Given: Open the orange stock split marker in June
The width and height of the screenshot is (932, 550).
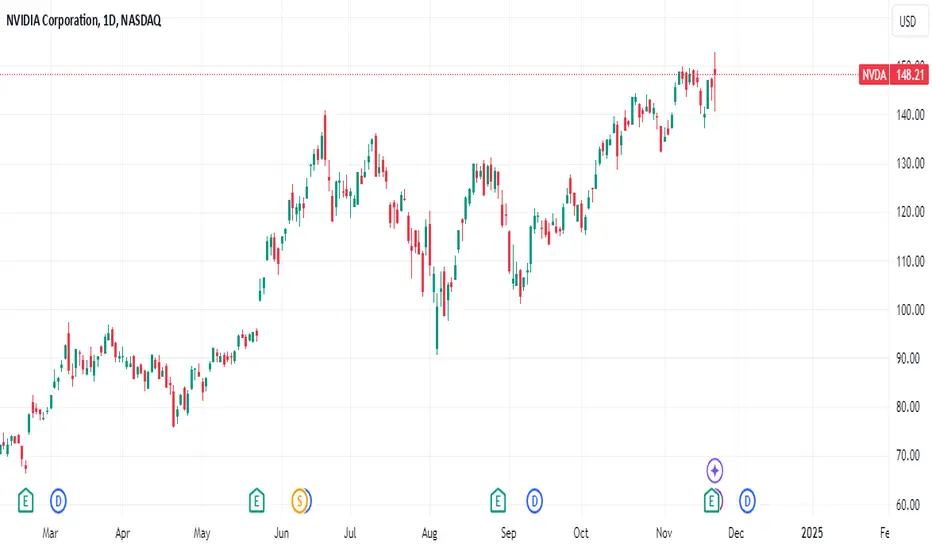Looking at the screenshot, I should 300,501.
